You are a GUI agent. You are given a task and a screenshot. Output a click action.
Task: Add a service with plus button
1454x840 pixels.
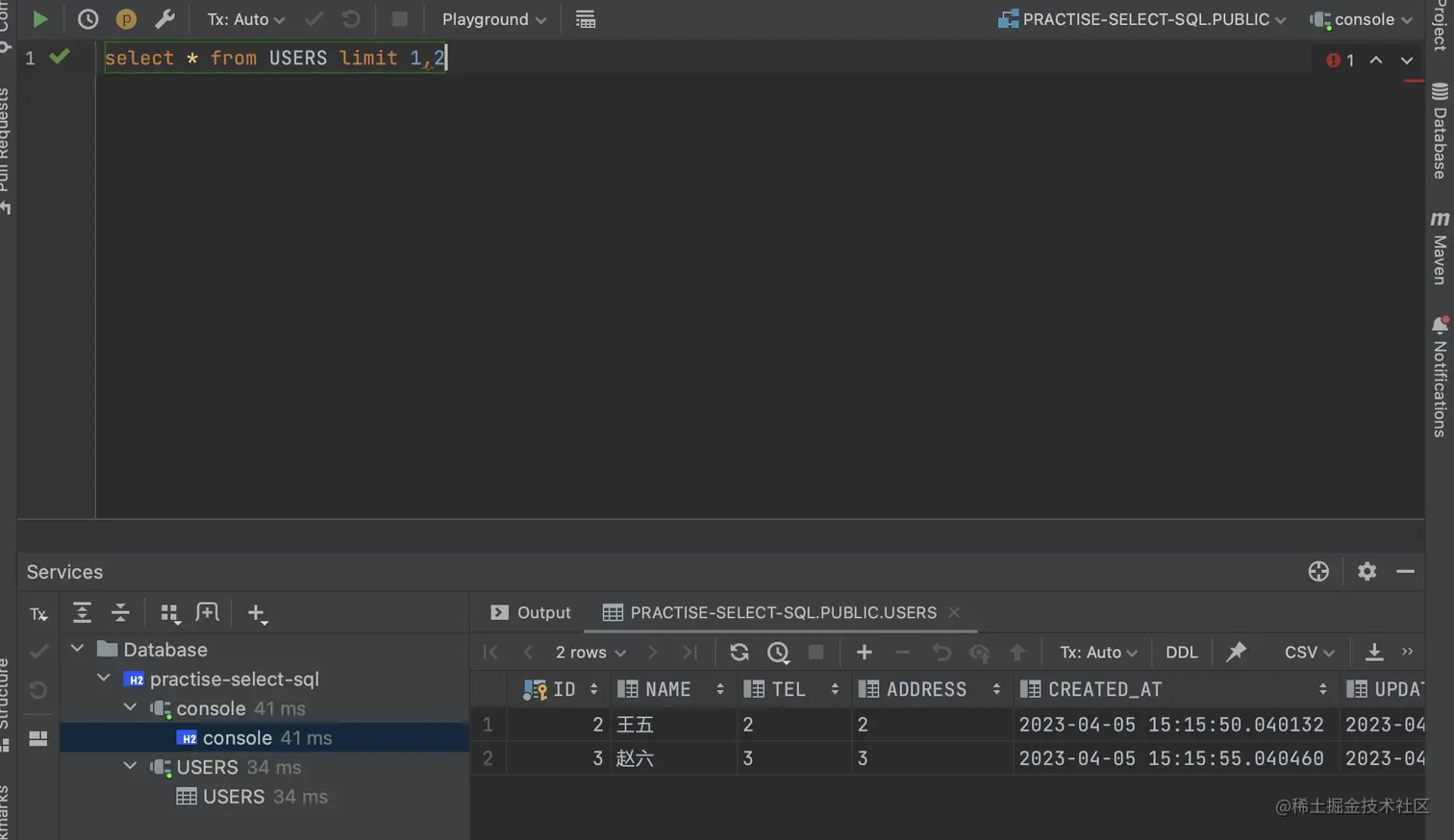point(257,613)
